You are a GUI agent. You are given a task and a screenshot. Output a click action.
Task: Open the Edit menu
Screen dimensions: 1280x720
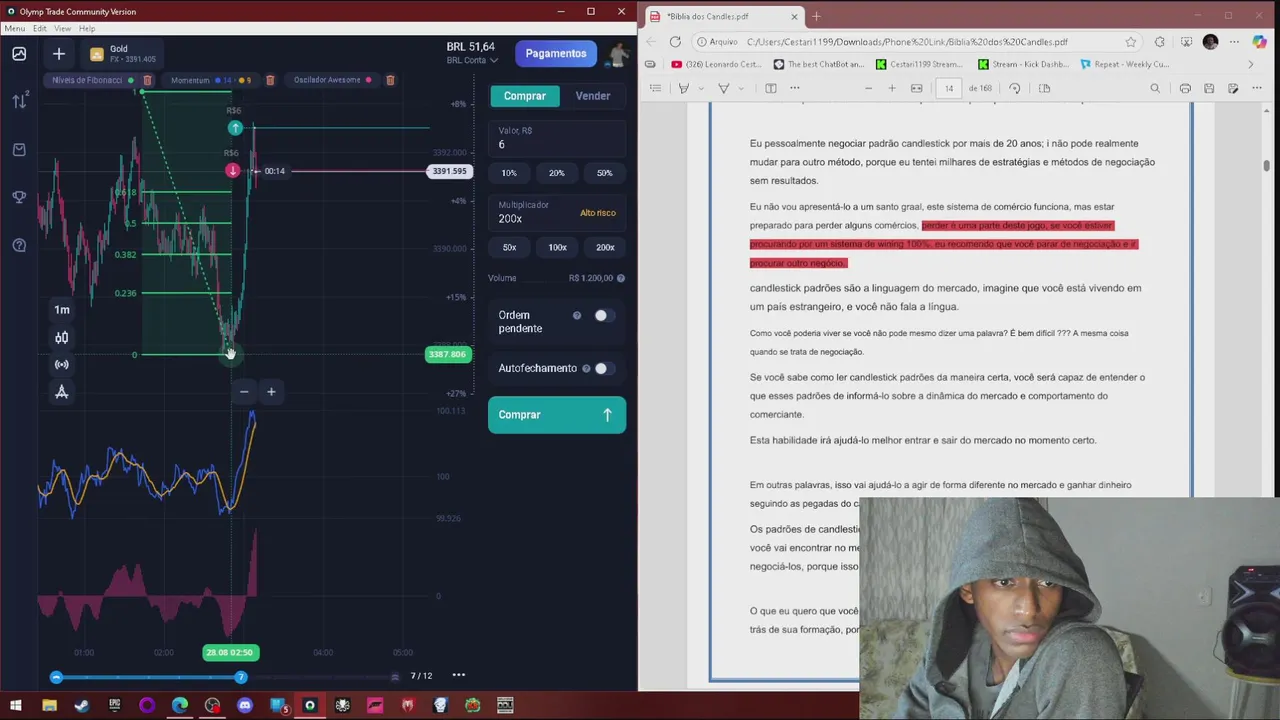point(40,28)
